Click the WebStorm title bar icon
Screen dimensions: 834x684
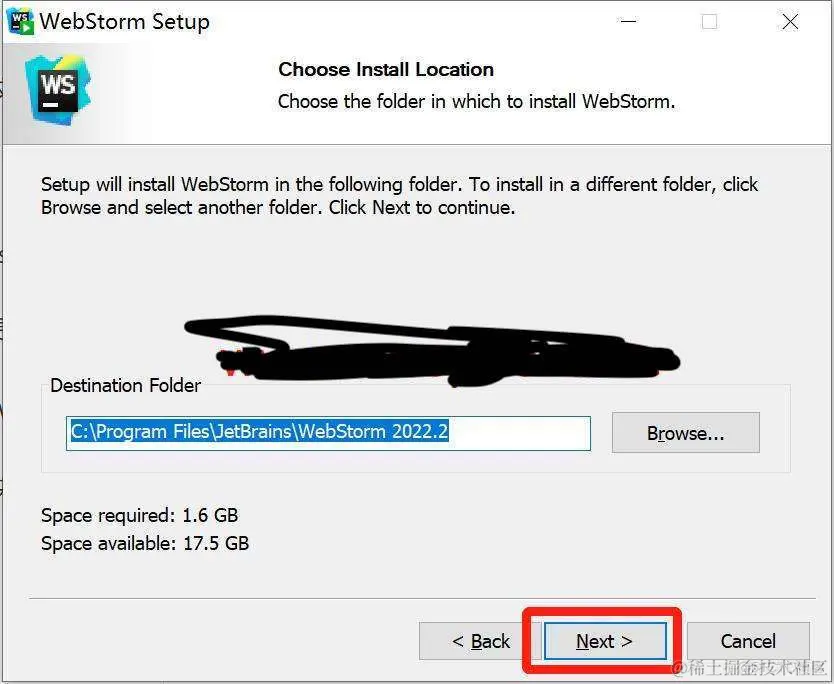click(x=20, y=22)
